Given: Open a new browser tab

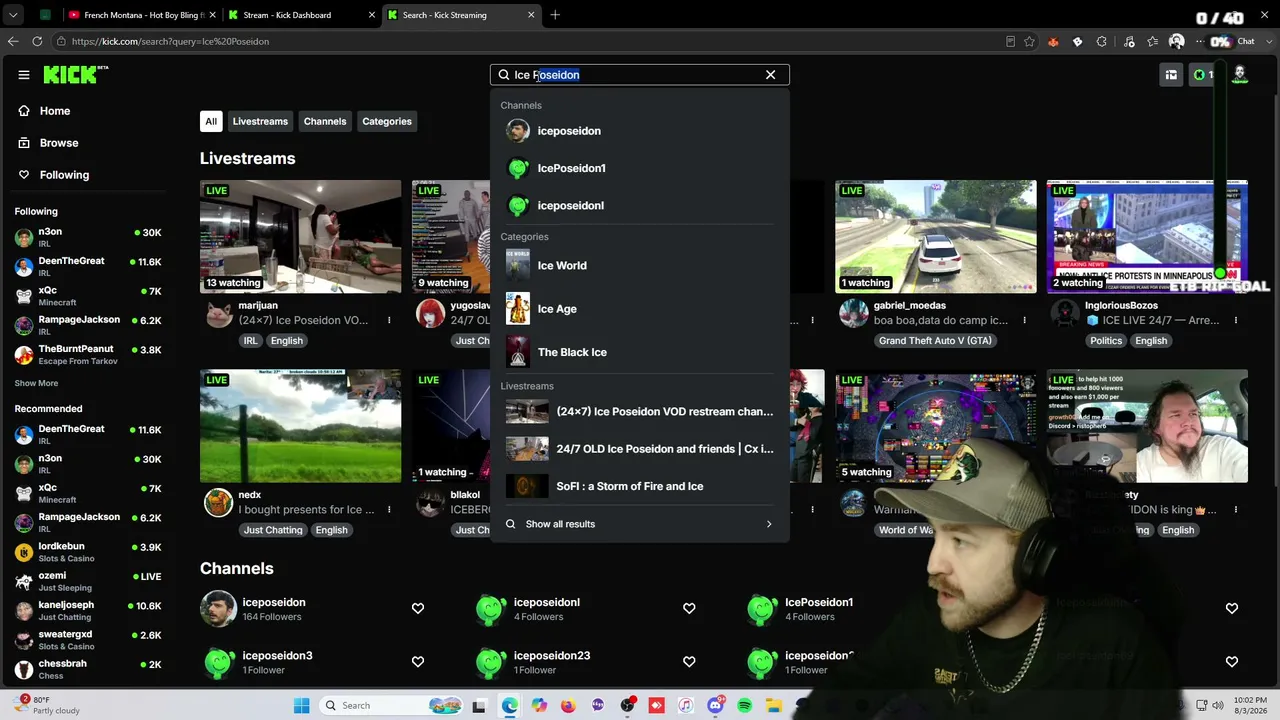Looking at the screenshot, I should (555, 15).
